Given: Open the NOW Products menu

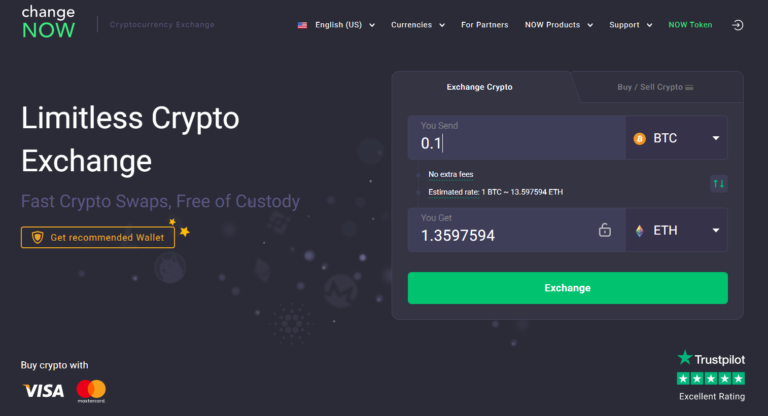Looking at the screenshot, I should (x=558, y=25).
